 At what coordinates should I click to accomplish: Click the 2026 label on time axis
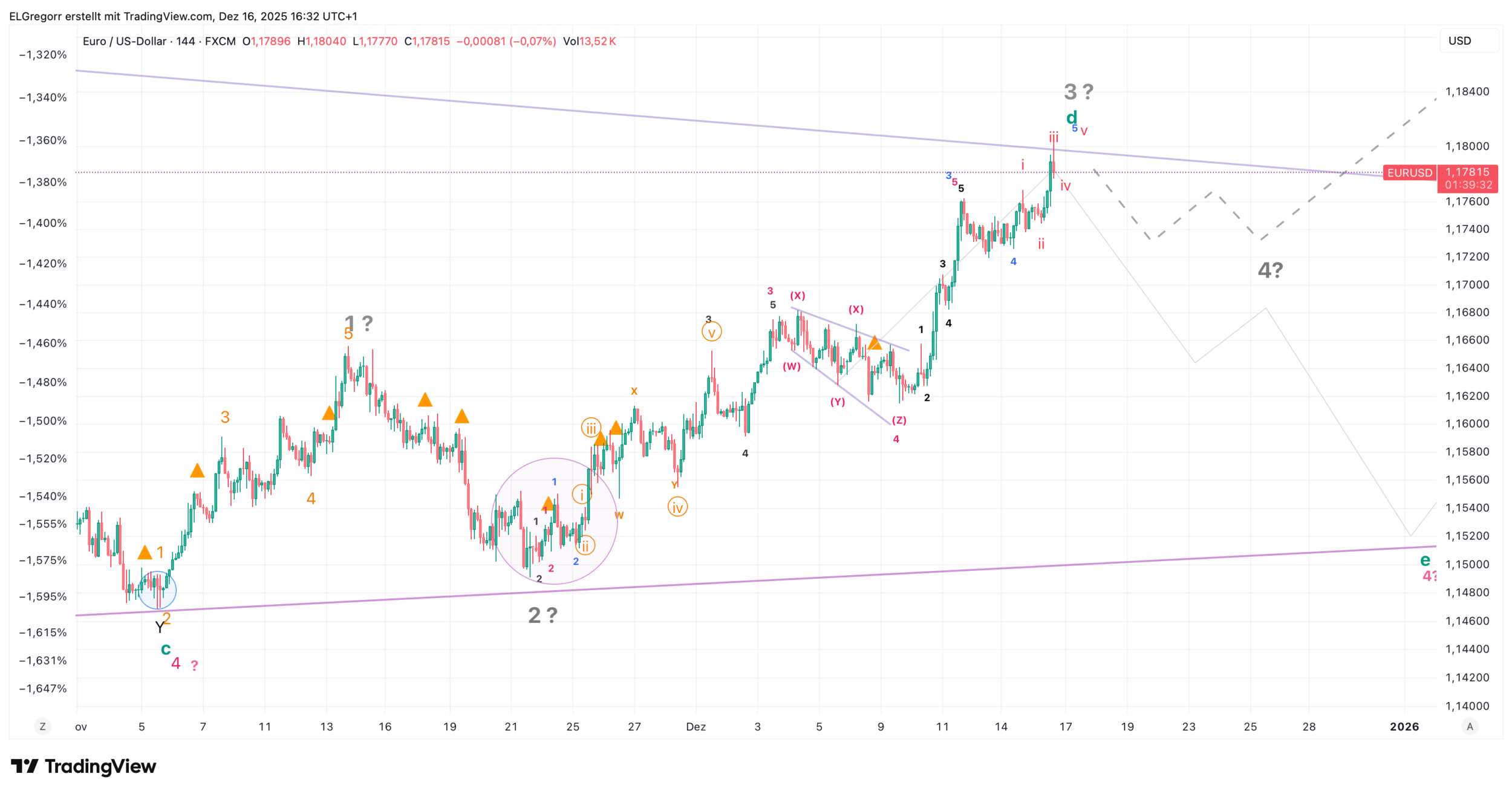[x=1404, y=727]
